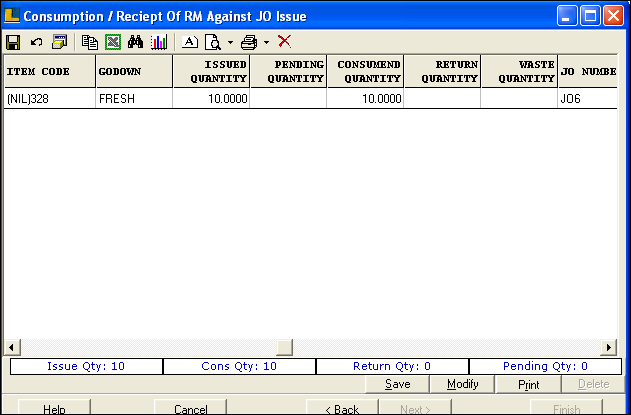The width and height of the screenshot is (631, 415).
Task: Expand the printer options dropdown arrow
Action: 266,42
